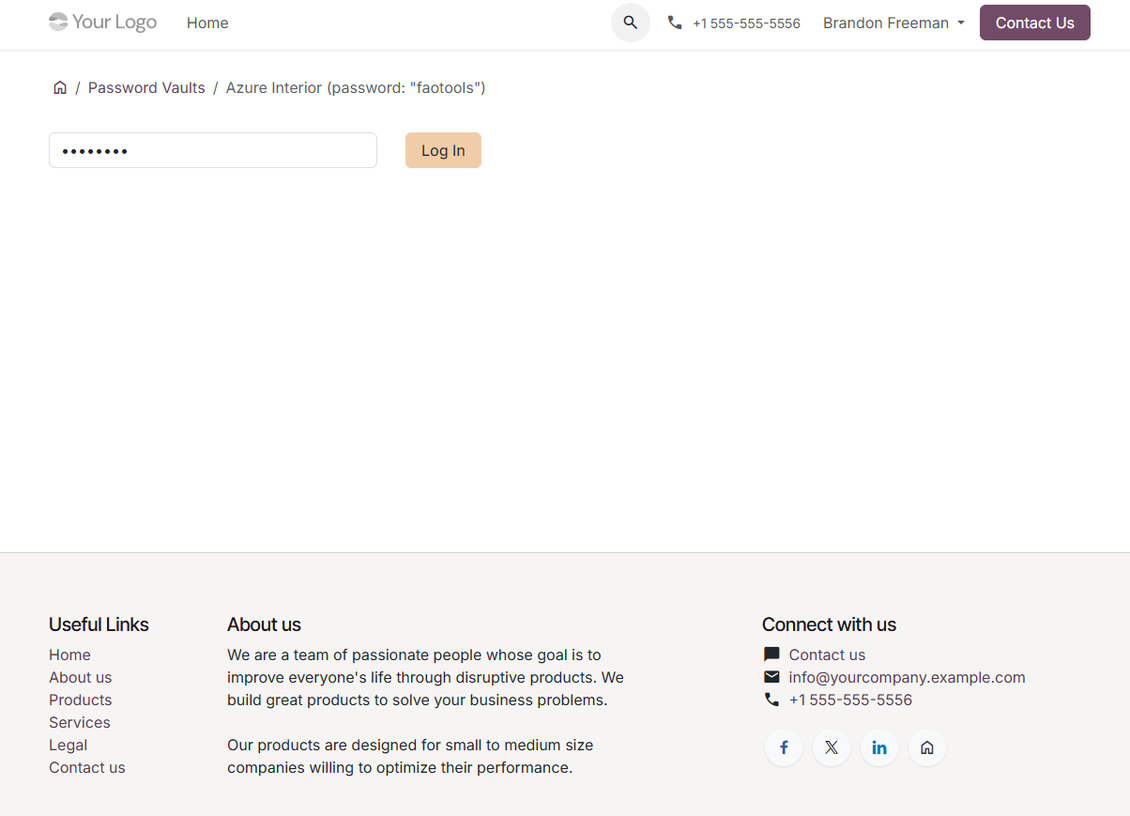
Task: Click the Log In button
Action: tap(443, 150)
